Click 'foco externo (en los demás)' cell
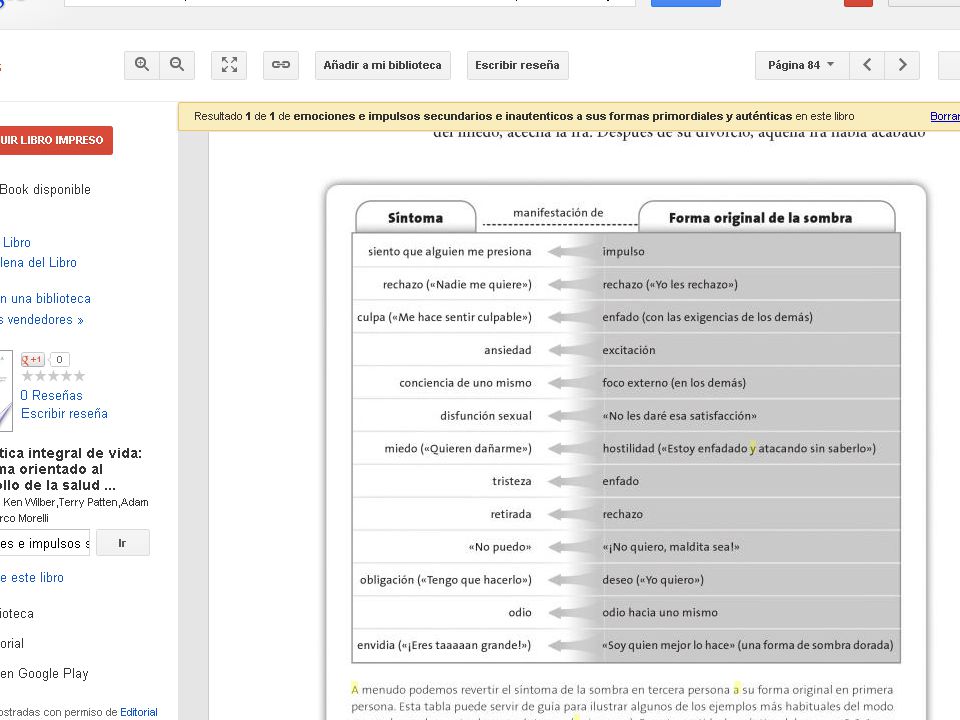Image resolution: width=960 pixels, height=720 pixels. [674, 383]
